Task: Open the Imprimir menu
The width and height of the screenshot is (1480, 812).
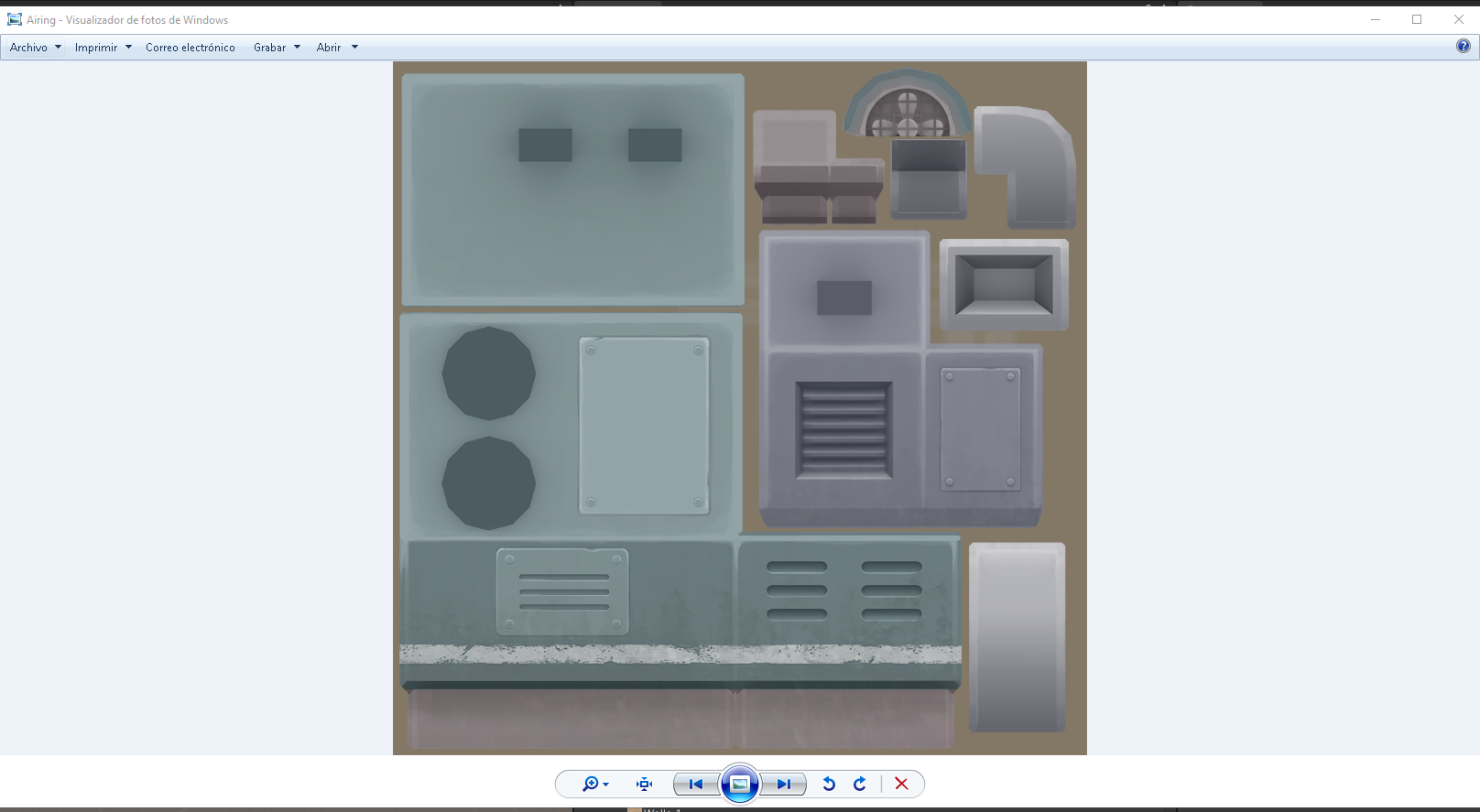Action: pyautogui.click(x=96, y=48)
